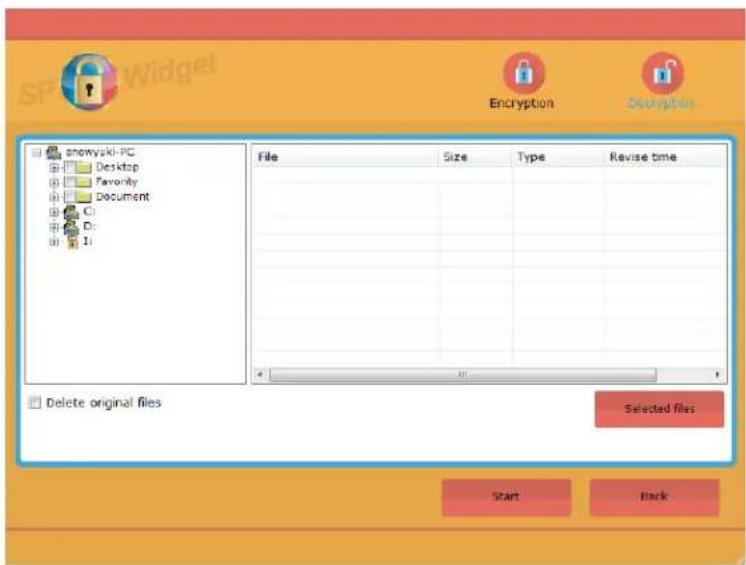Click the scrollbar right arrow
The width and height of the screenshot is (746, 565).
[x=717, y=375]
